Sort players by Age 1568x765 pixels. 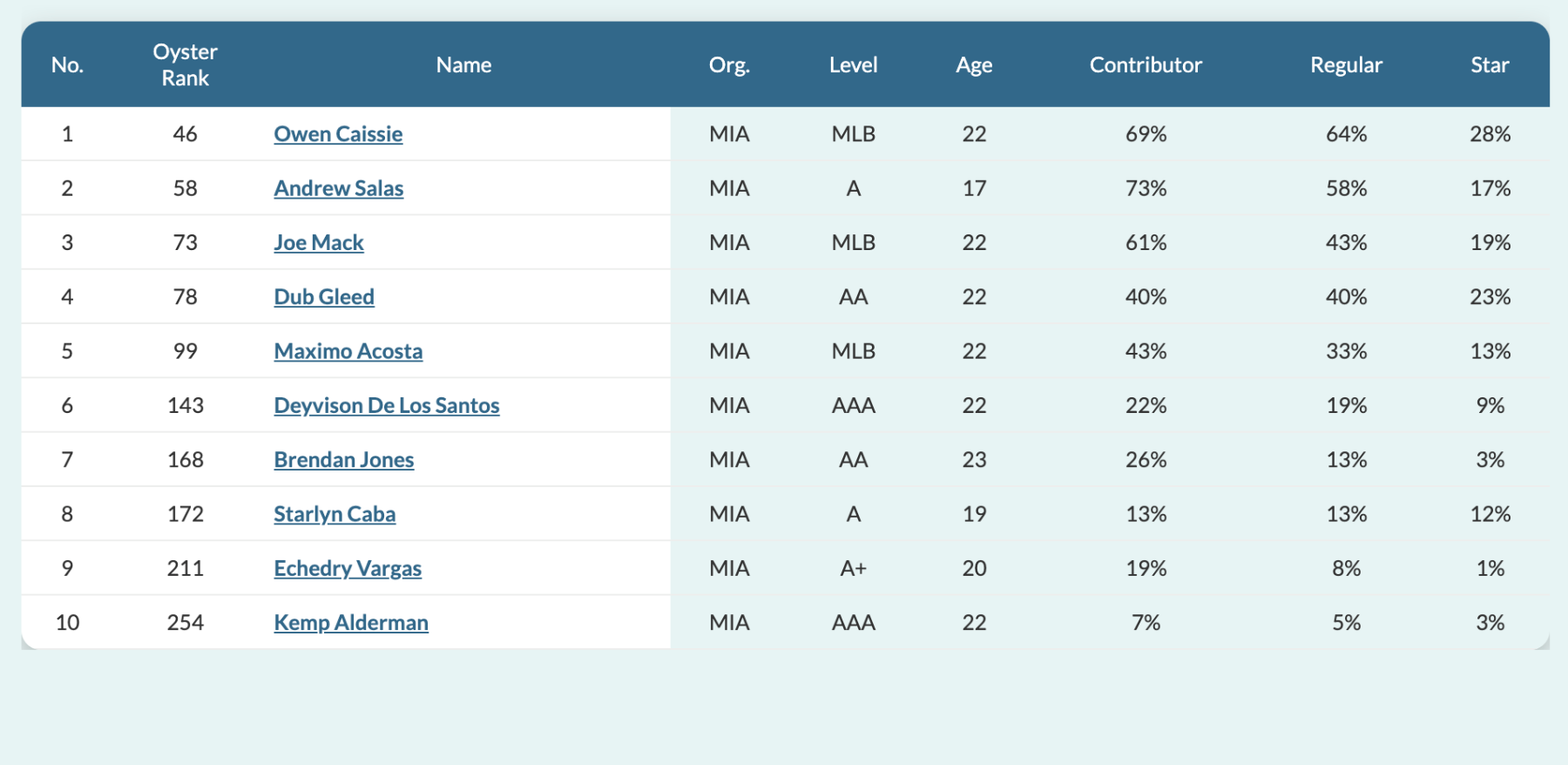click(x=973, y=64)
